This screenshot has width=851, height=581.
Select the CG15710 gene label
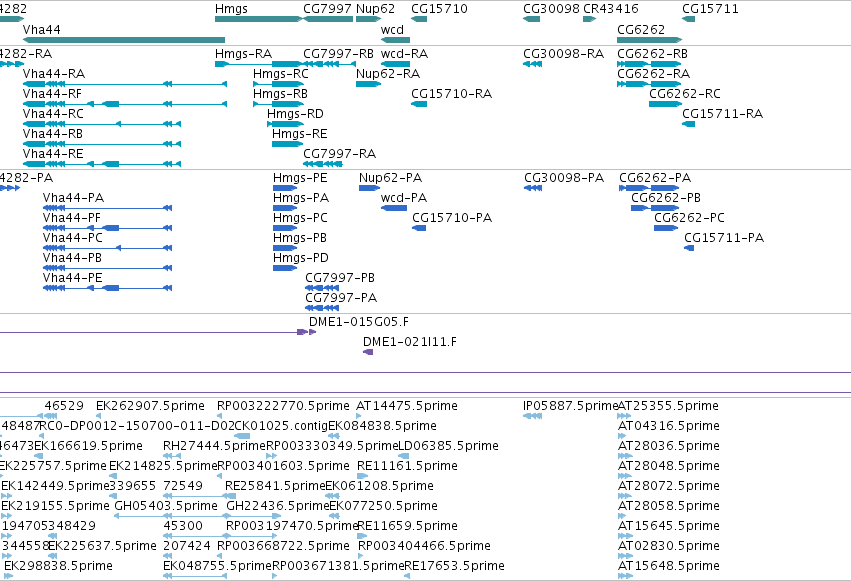tap(439, 9)
